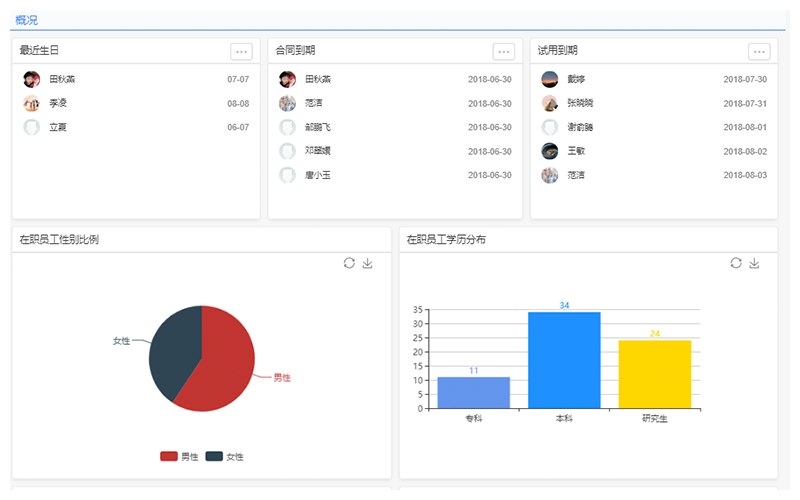The width and height of the screenshot is (800, 500).
Task: Open 范洁 entry dated 2018-08-03
Action: [576, 175]
